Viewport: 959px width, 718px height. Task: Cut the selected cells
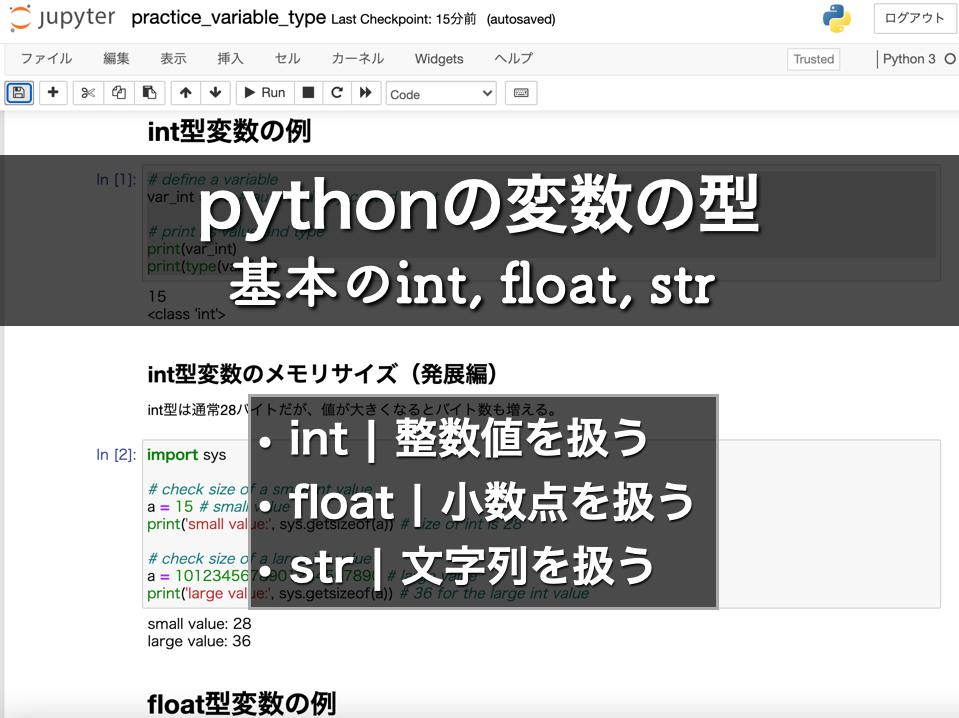click(87, 92)
